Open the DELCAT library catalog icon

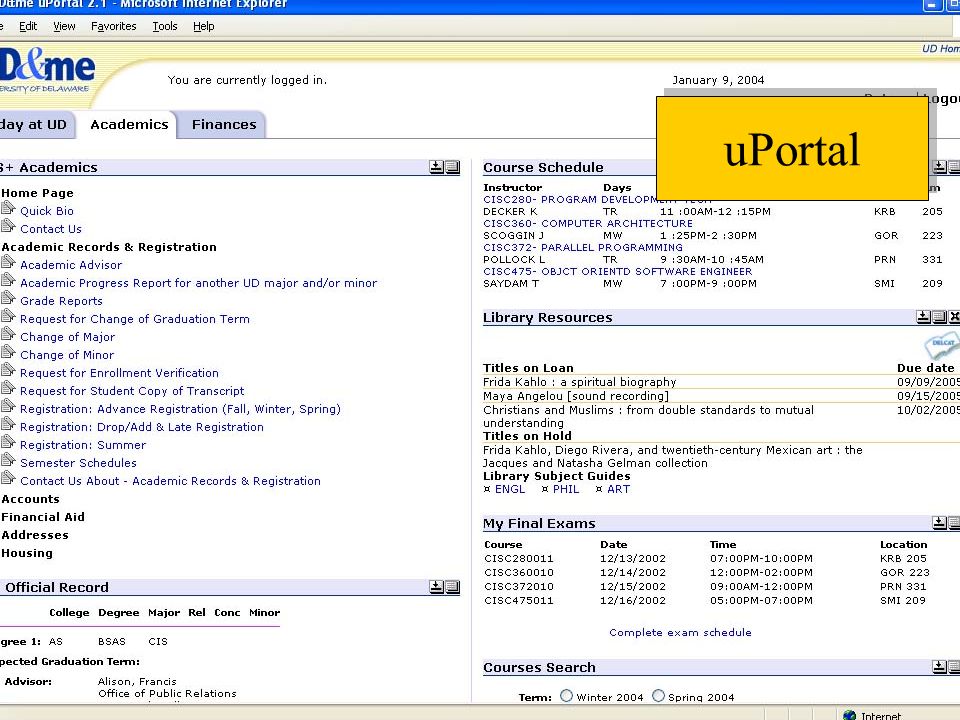pyautogui.click(x=941, y=346)
